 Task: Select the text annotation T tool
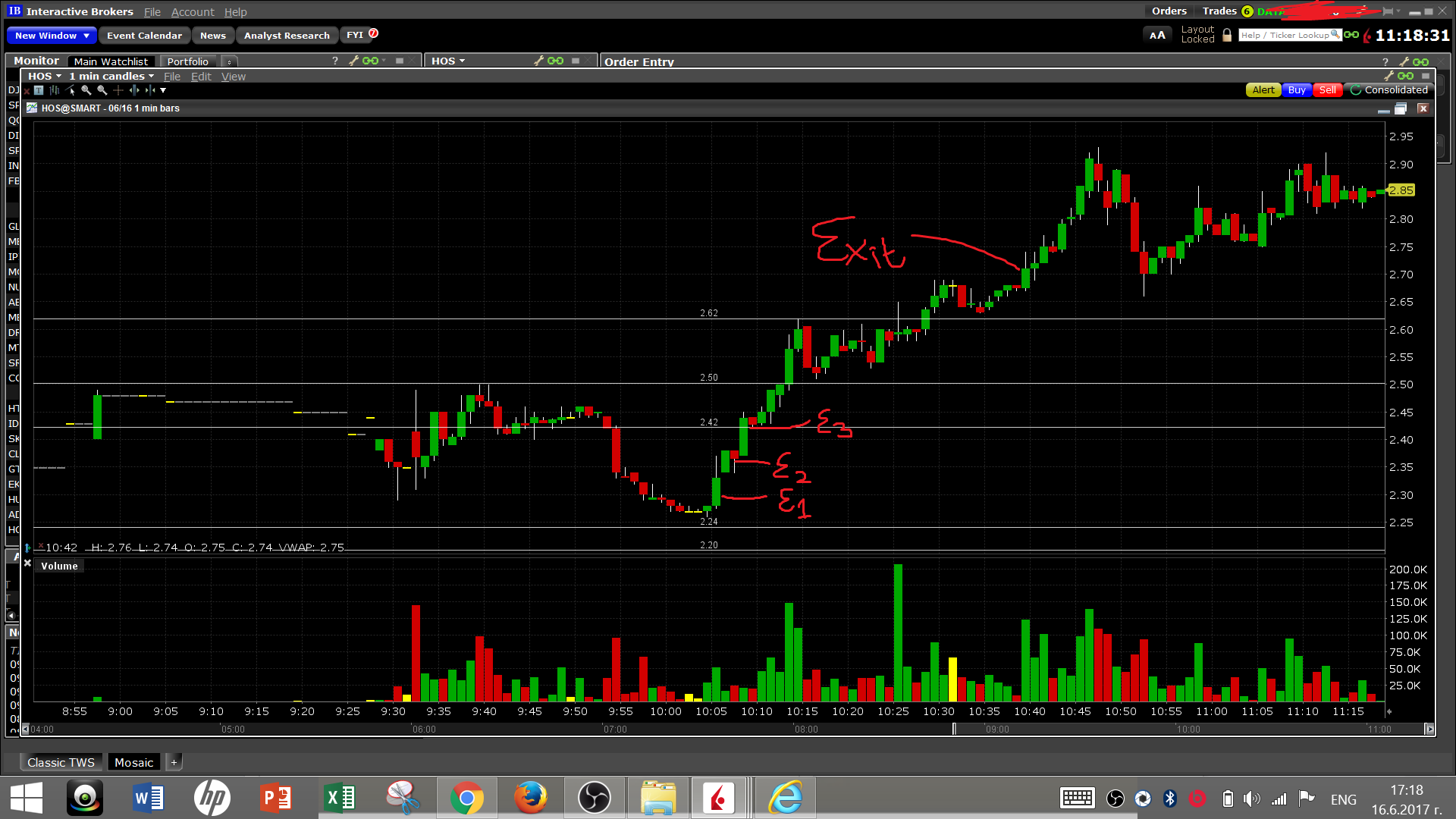pos(39,90)
